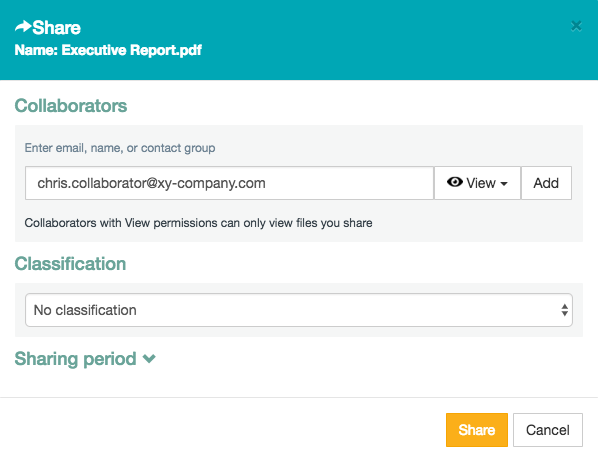Click the Classification section heading
Screen dimensions: 598x462
pos(70,264)
